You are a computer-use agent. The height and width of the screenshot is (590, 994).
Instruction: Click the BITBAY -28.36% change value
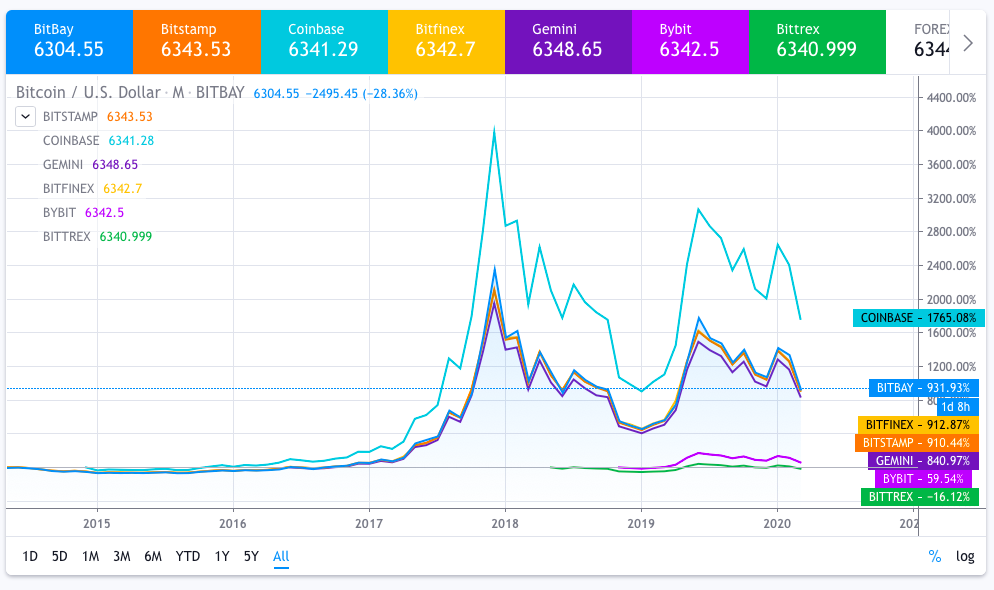click(390, 94)
